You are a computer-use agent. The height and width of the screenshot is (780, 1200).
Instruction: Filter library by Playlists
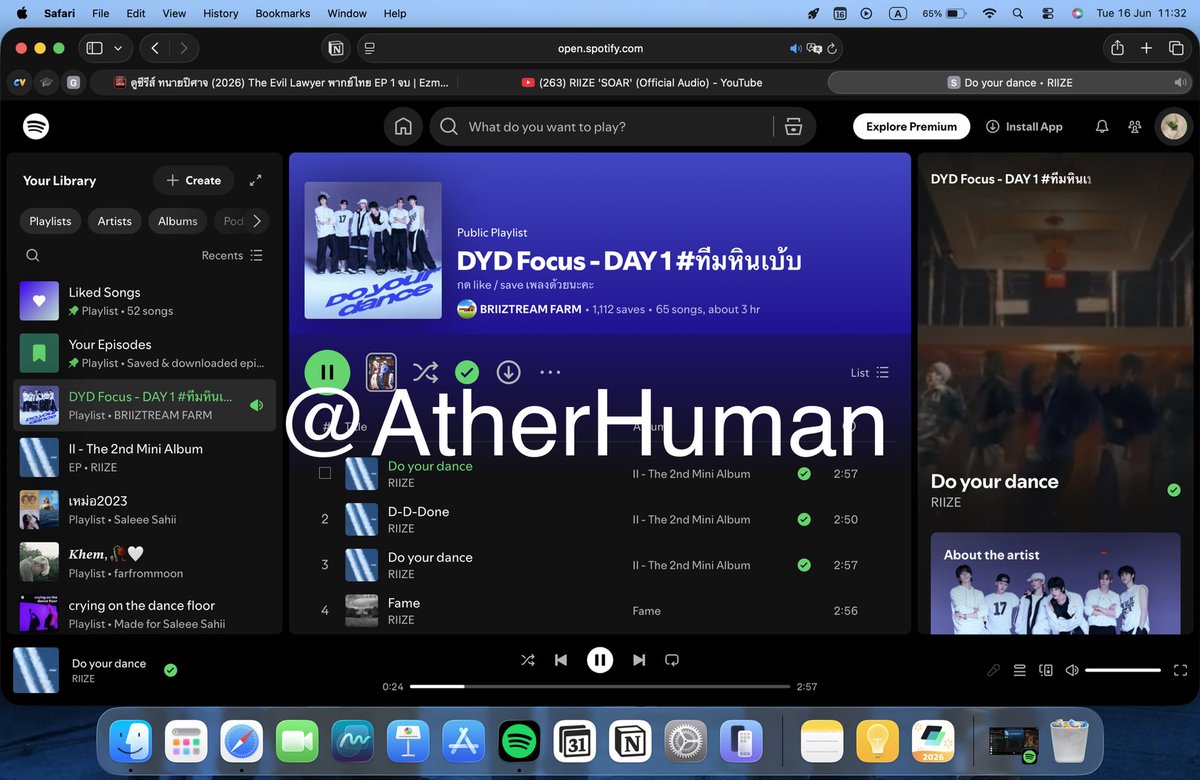(50, 221)
